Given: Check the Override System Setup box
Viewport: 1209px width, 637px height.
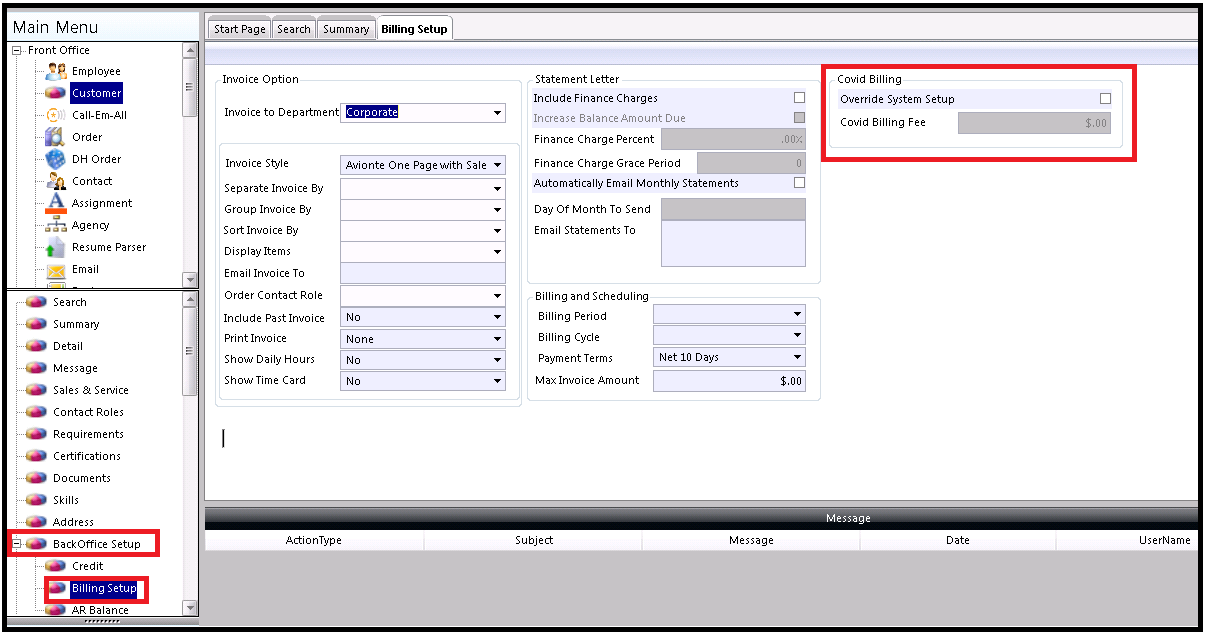Looking at the screenshot, I should tap(1105, 99).
